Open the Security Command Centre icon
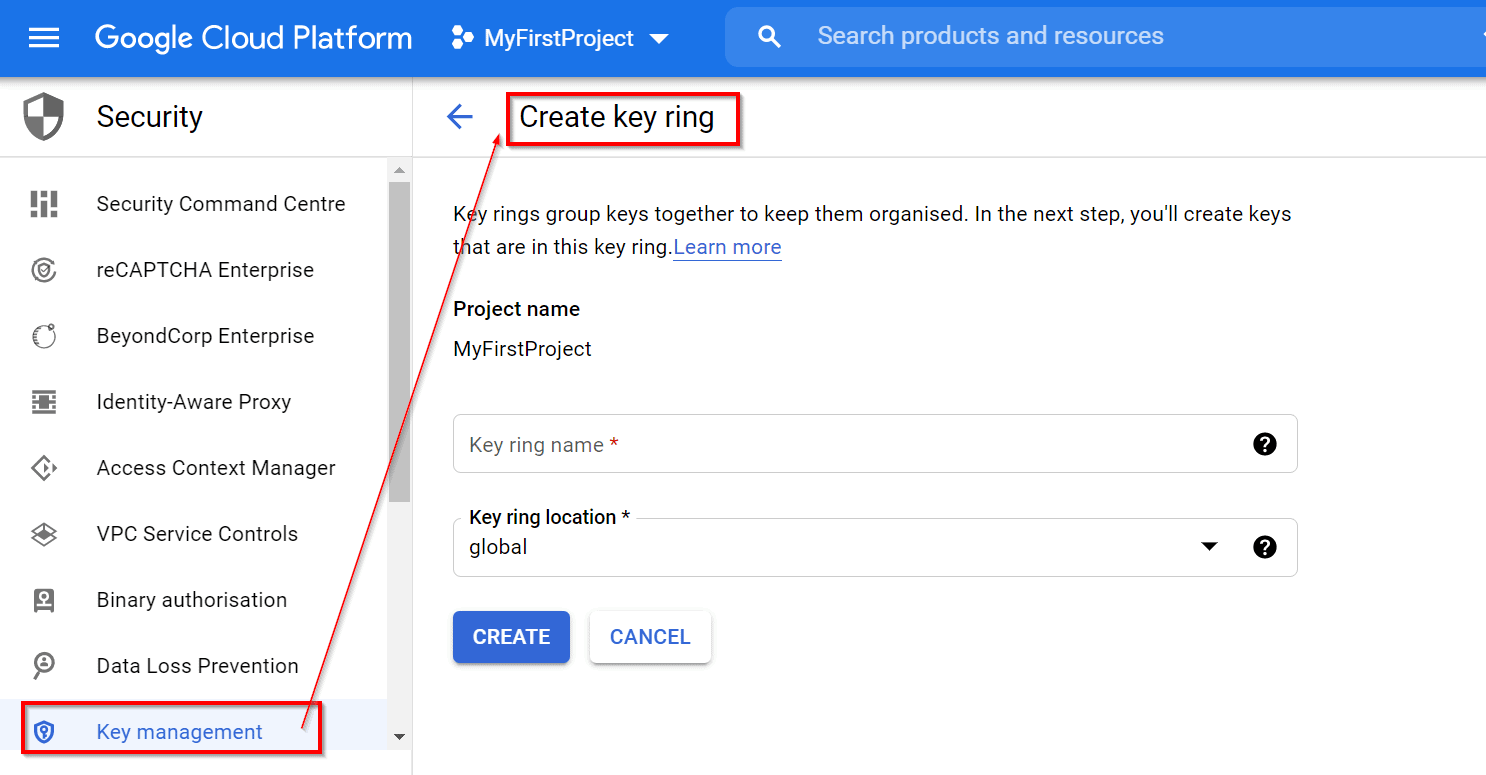The width and height of the screenshot is (1486, 775). point(44,204)
